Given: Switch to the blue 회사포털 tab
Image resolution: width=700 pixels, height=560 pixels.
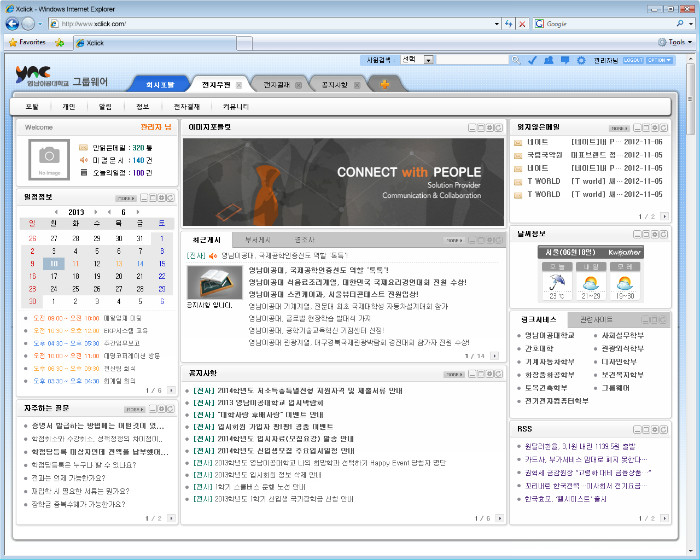Looking at the screenshot, I should (160, 84).
